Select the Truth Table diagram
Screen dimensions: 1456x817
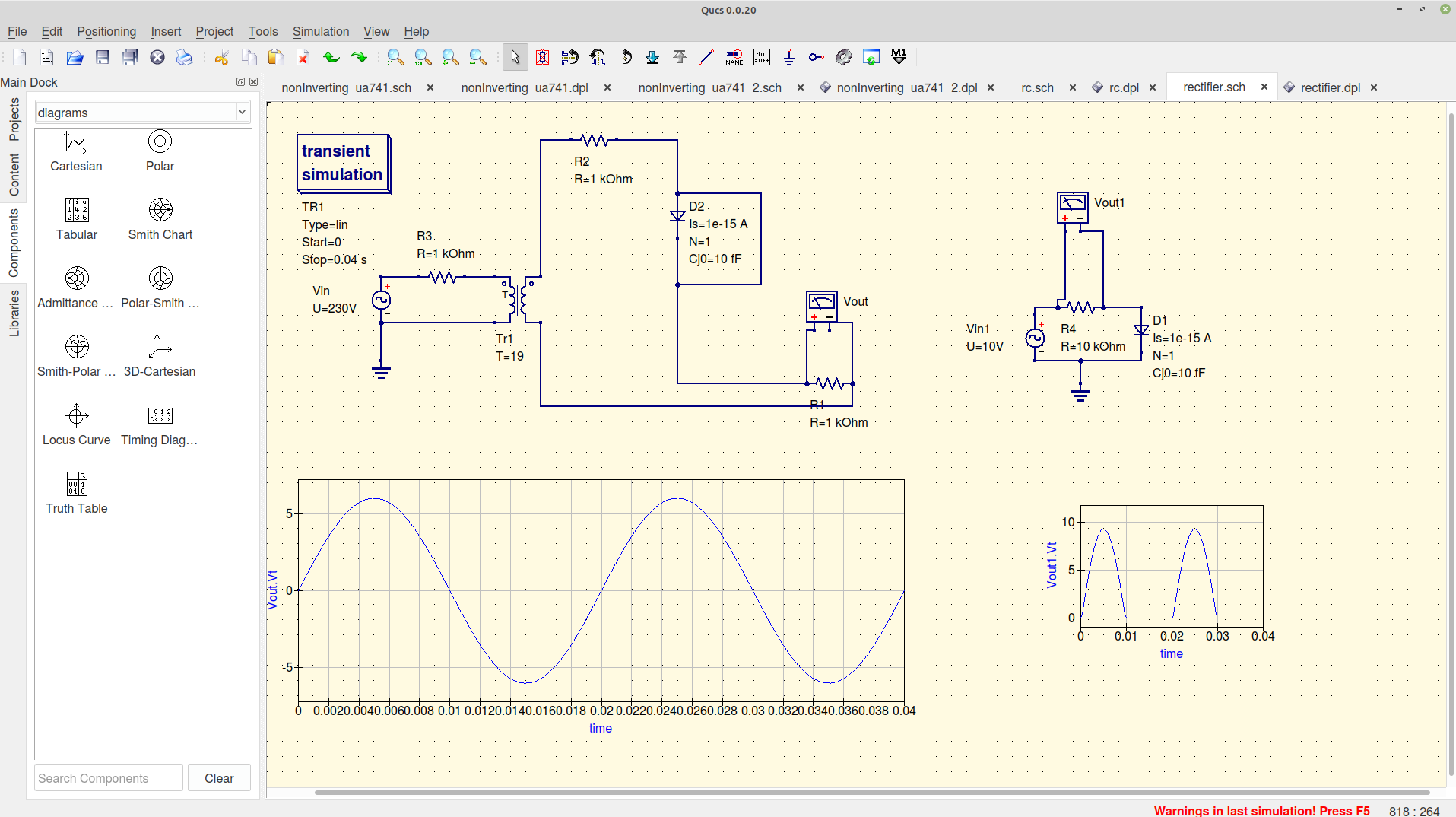pos(76,494)
